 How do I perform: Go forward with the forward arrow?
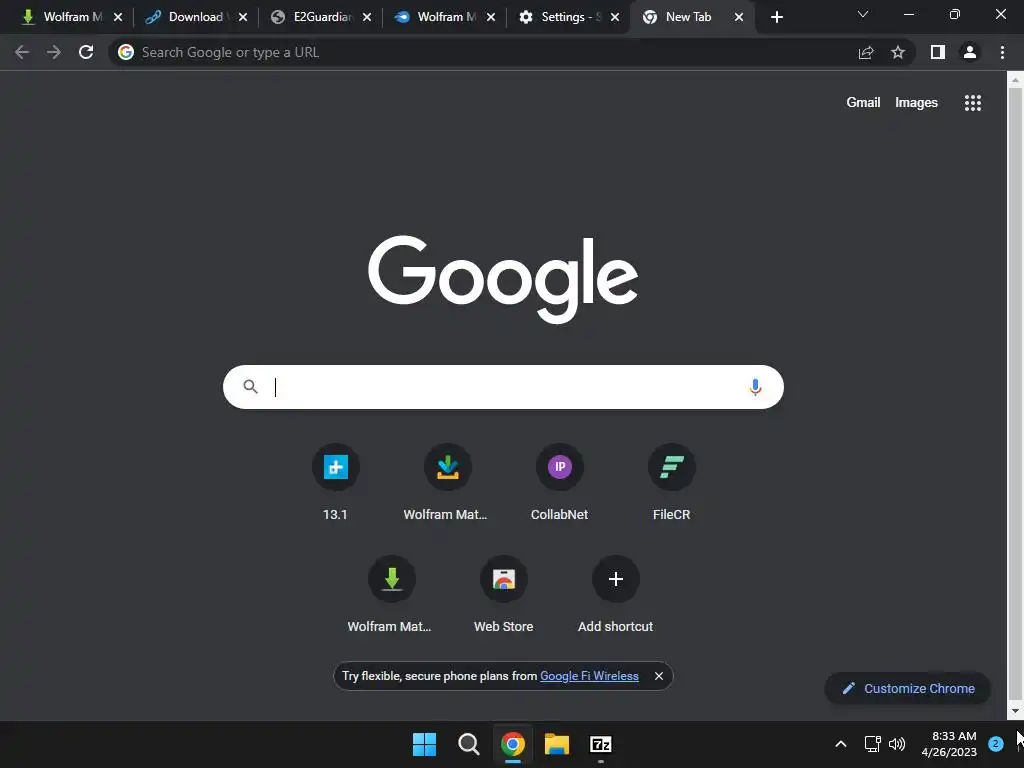[x=54, y=52]
